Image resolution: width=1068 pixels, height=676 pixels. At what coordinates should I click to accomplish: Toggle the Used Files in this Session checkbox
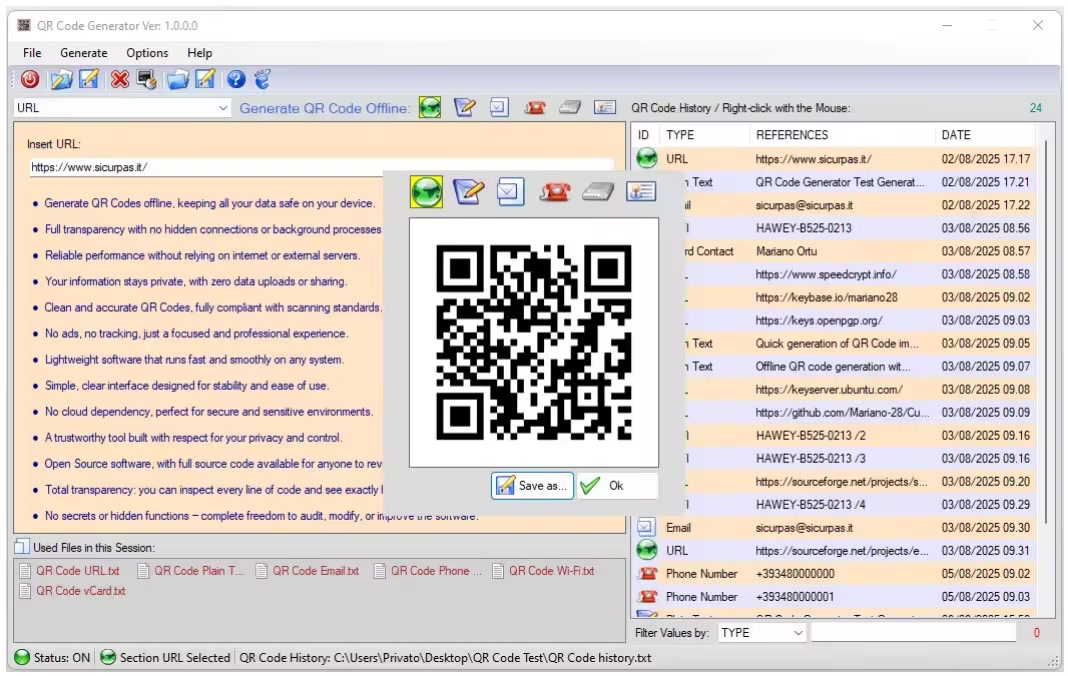click(x=22, y=547)
